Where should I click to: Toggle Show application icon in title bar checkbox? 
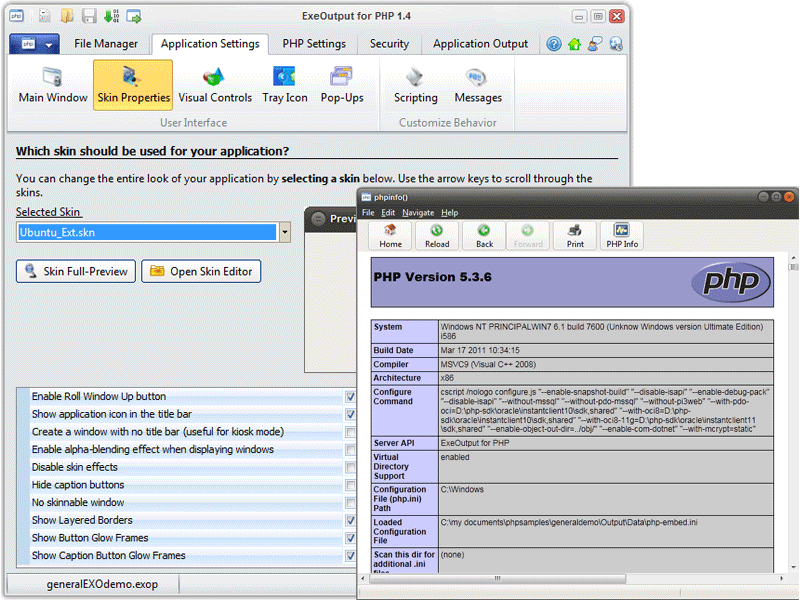pyautogui.click(x=351, y=414)
